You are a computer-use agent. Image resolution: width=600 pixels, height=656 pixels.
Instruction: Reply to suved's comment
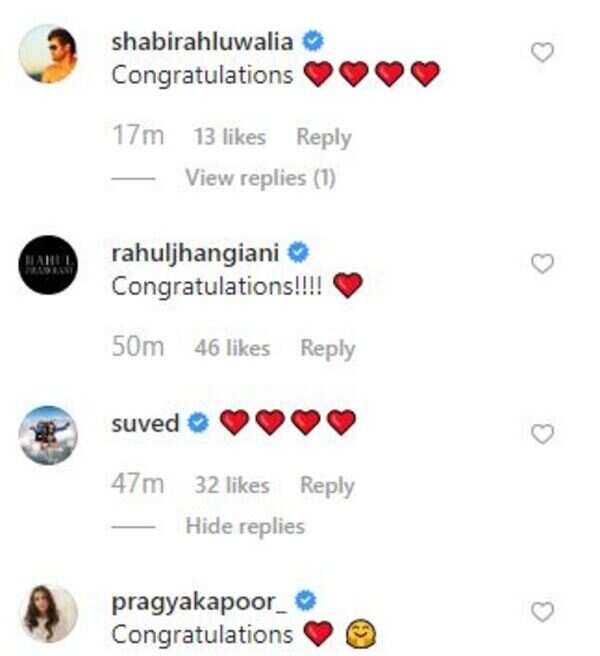pos(327,485)
